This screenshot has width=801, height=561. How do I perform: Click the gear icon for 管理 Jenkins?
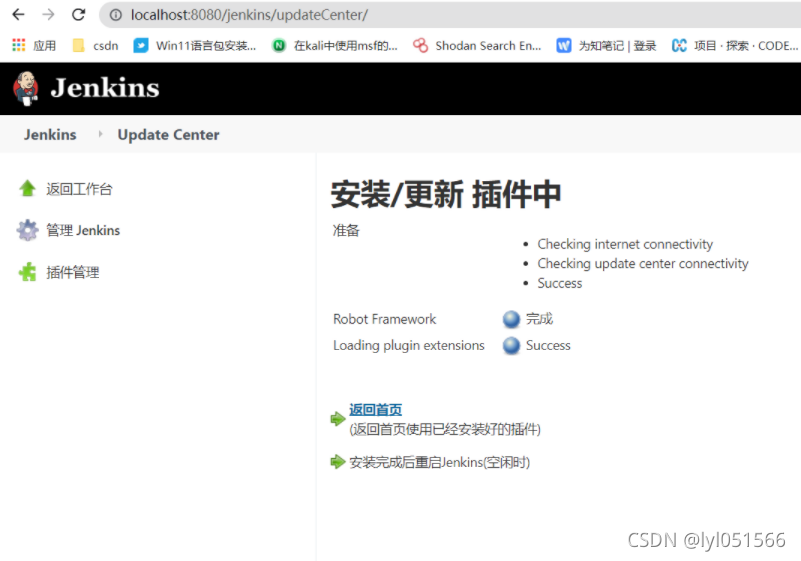(28, 230)
